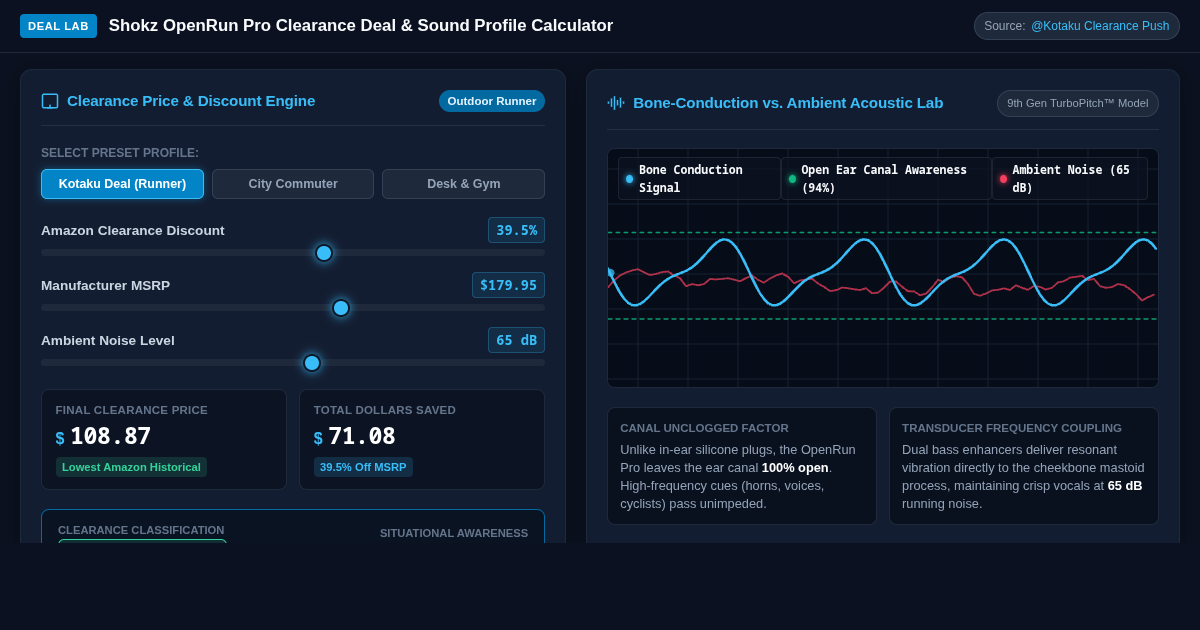Image resolution: width=1200 pixels, height=630 pixels.
Task: Click the Canal Unclogged Factor heading
Action: coord(704,428)
